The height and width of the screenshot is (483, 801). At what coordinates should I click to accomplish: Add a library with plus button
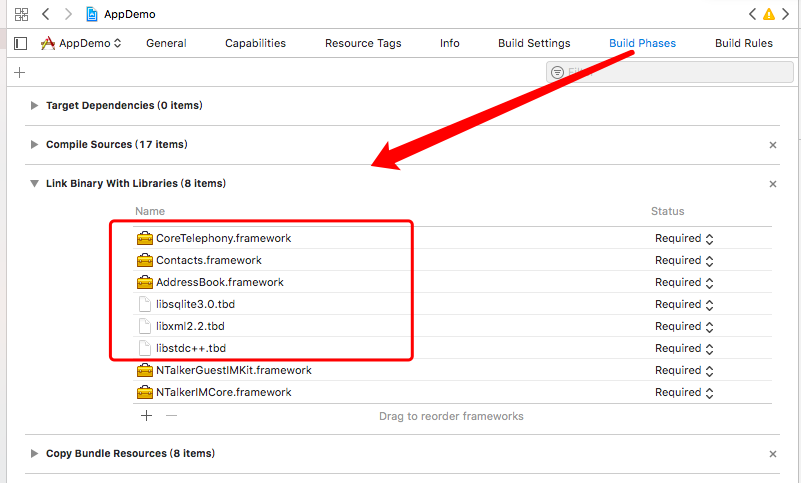pyautogui.click(x=146, y=415)
